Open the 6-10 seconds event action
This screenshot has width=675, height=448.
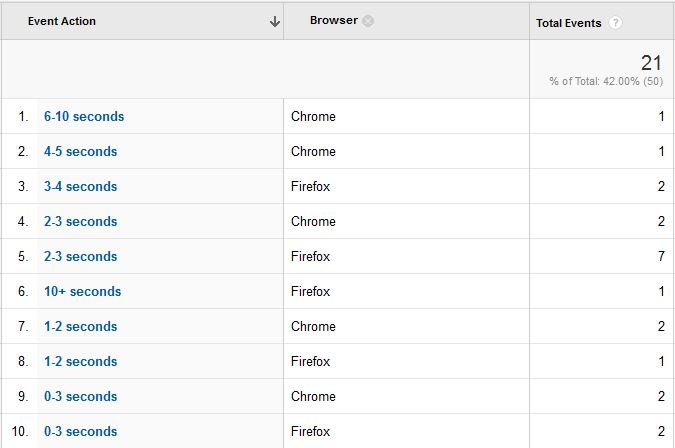click(84, 116)
